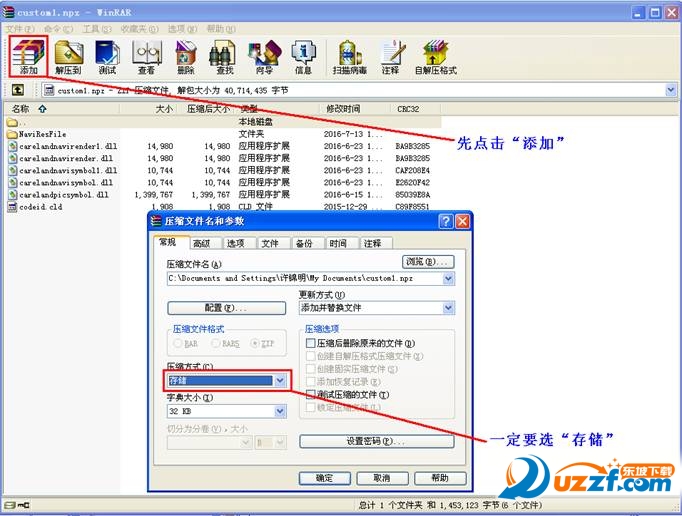Toggle 压缩后删除原来的文件 checkbox

[x=310, y=343]
